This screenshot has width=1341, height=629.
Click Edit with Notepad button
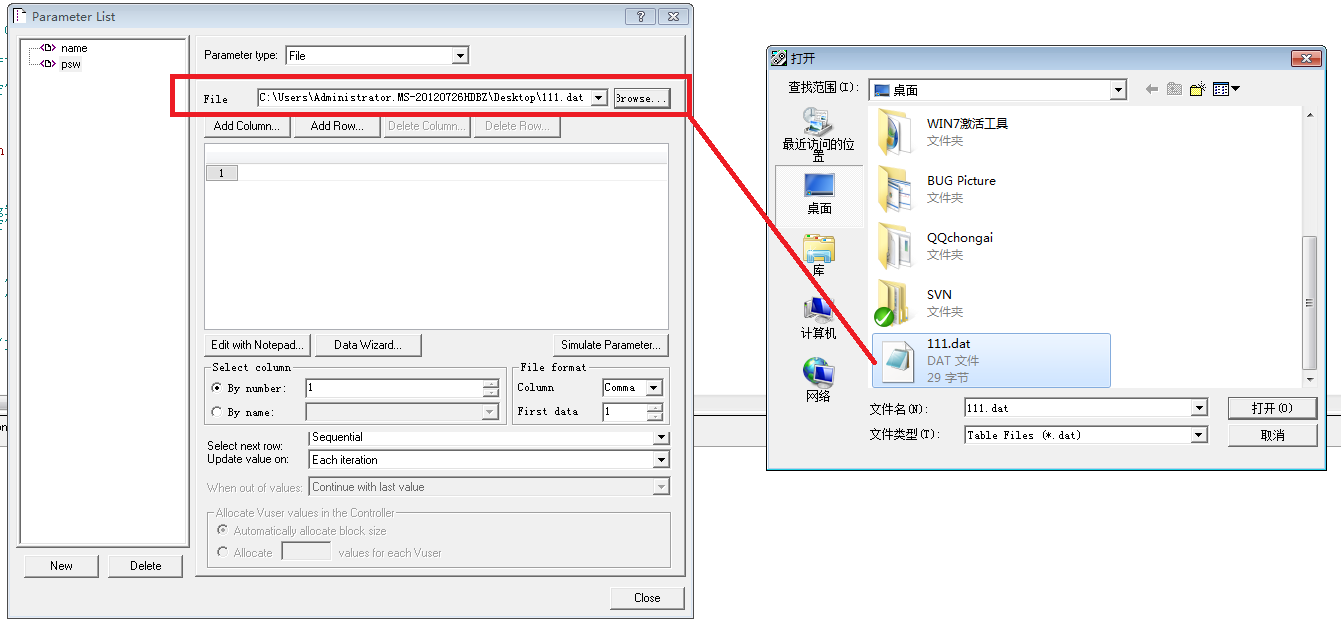pyautogui.click(x=258, y=345)
